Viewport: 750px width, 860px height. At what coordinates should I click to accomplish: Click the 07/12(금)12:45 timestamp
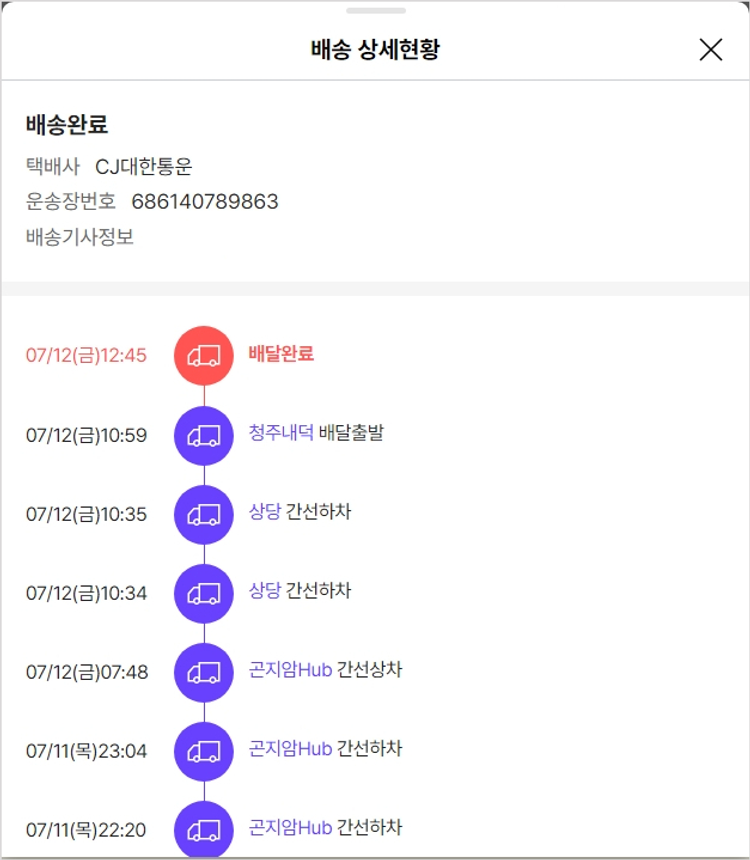click(87, 356)
